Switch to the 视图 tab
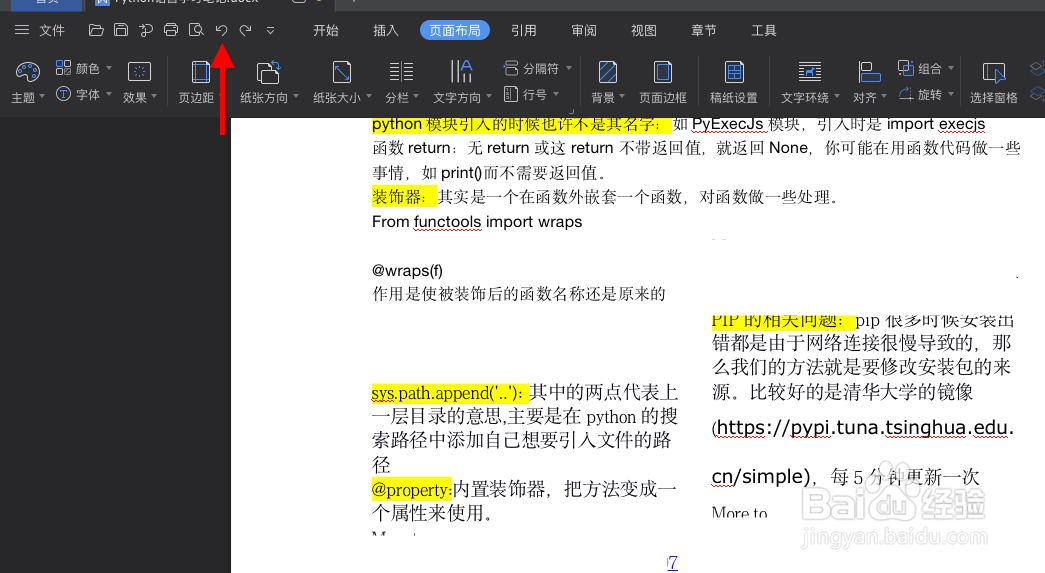The height and width of the screenshot is (573, 1045). [644, 31]
